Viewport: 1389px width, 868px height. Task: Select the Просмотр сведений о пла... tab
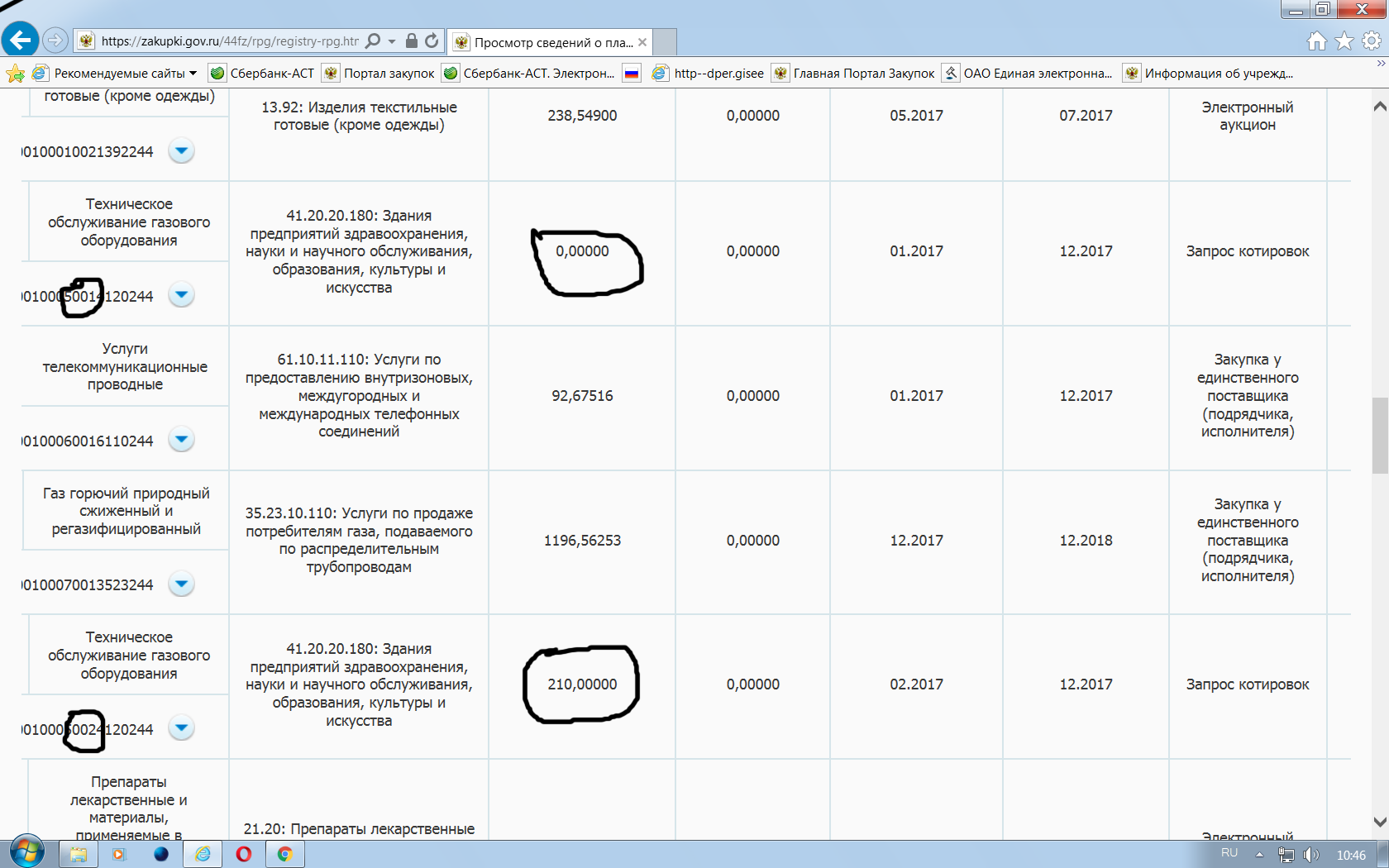[551, 42]
